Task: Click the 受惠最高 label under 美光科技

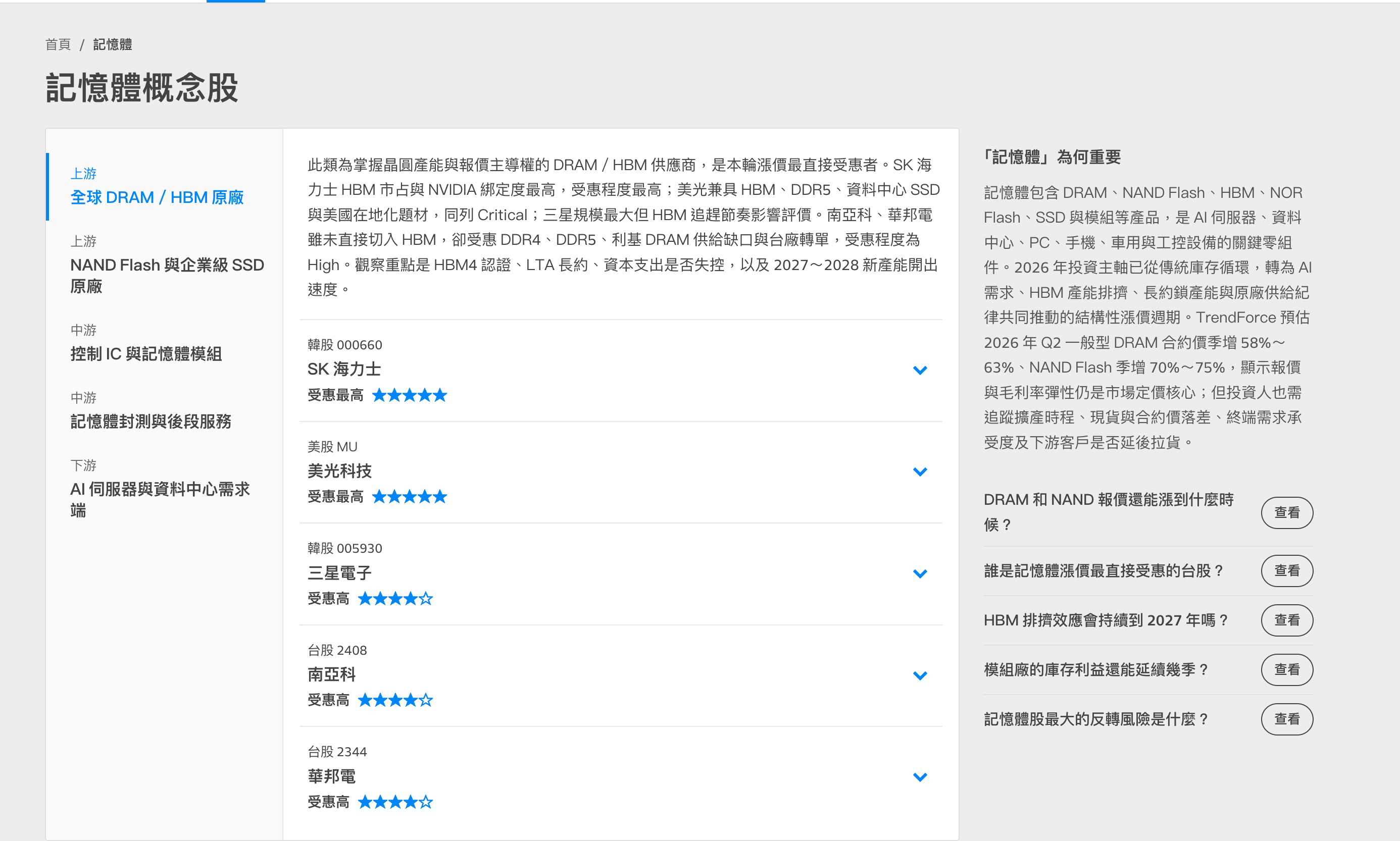Action: [335, 497]
